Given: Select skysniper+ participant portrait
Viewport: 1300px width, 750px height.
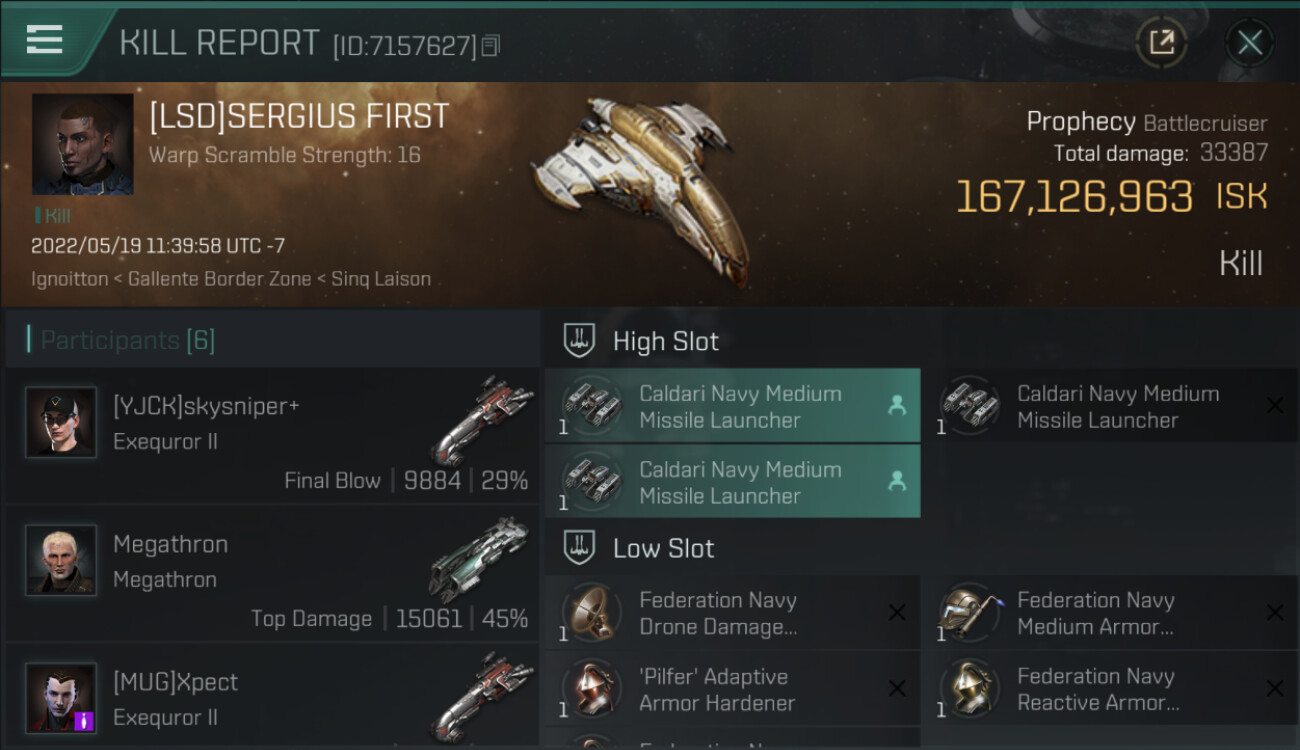Looking at the screenshot, I should click(x=61, y=423).
